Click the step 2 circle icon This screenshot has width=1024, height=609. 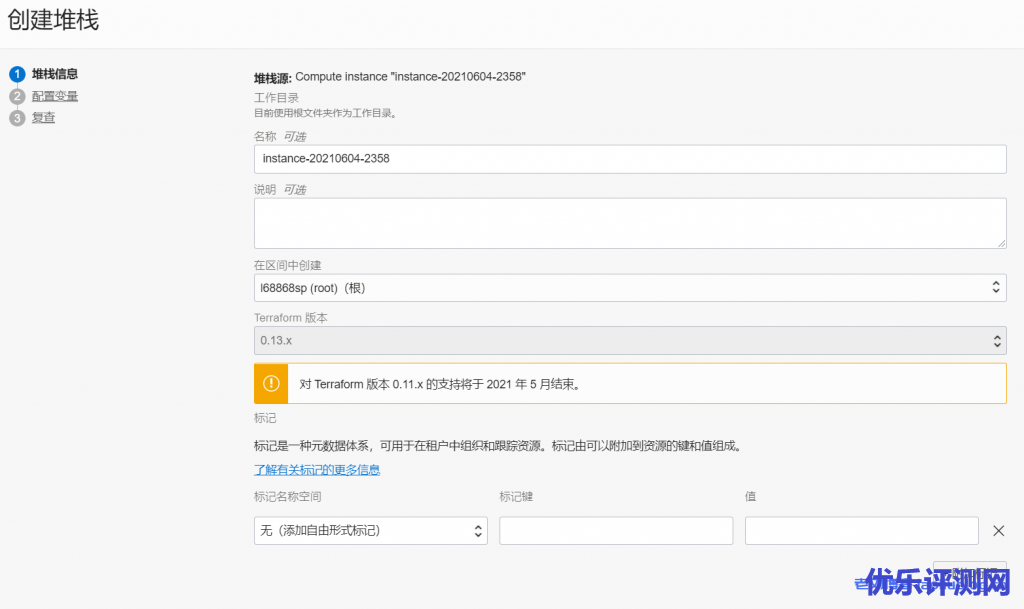(x=16, y=96)
